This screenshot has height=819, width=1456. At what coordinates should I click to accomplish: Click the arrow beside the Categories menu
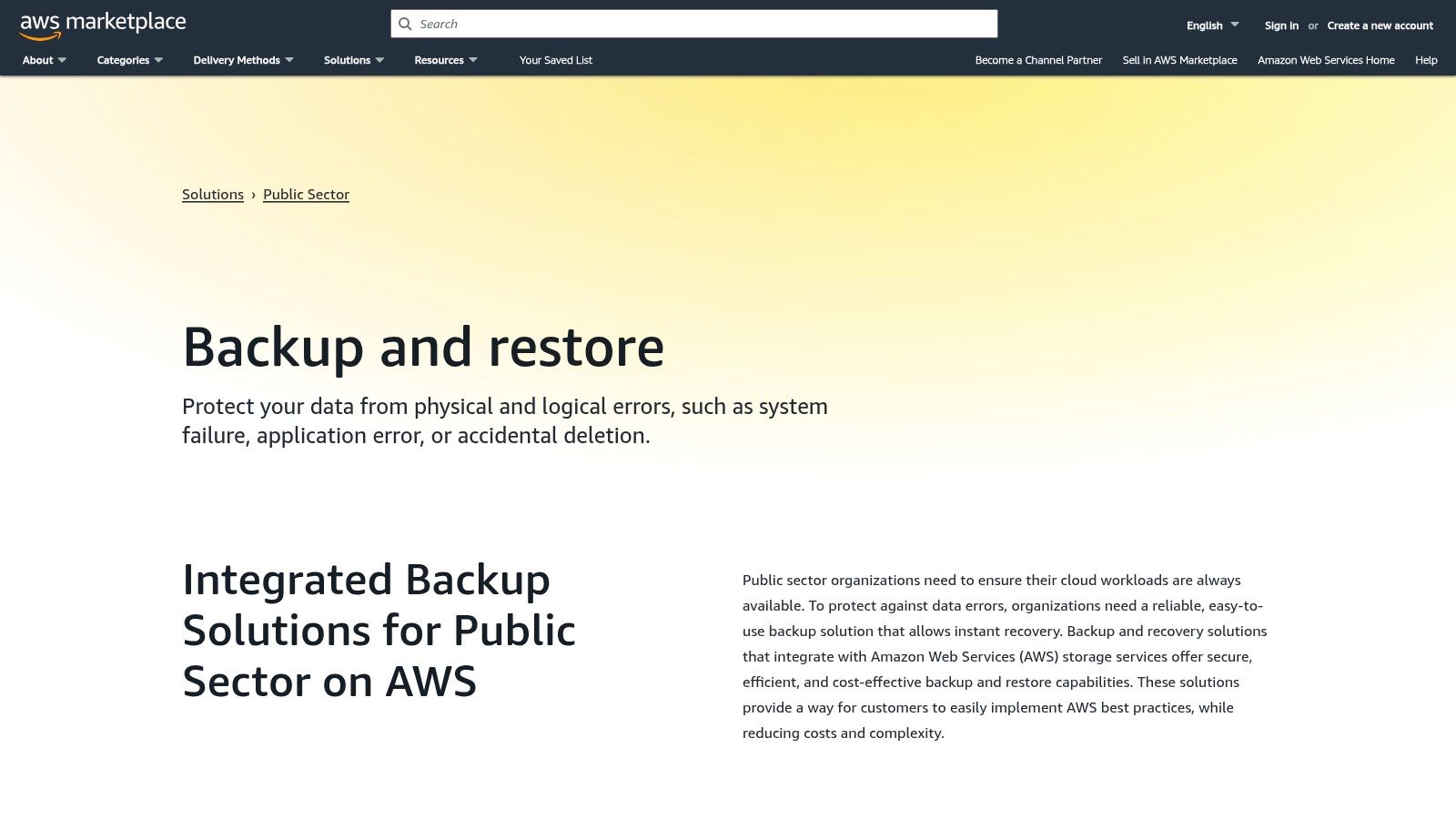(x=158, y=60)
